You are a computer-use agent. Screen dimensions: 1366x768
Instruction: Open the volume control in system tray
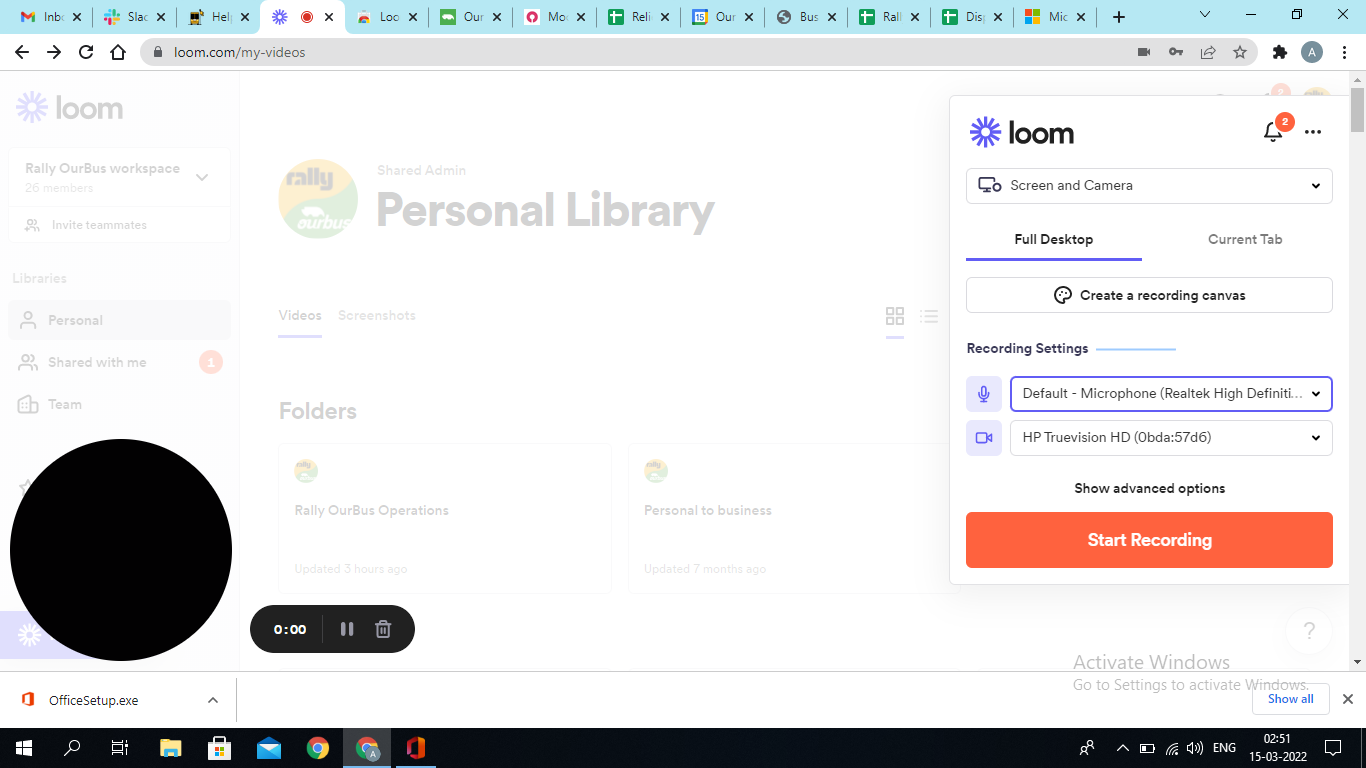pyautogui.click(x=1194, y=748)
